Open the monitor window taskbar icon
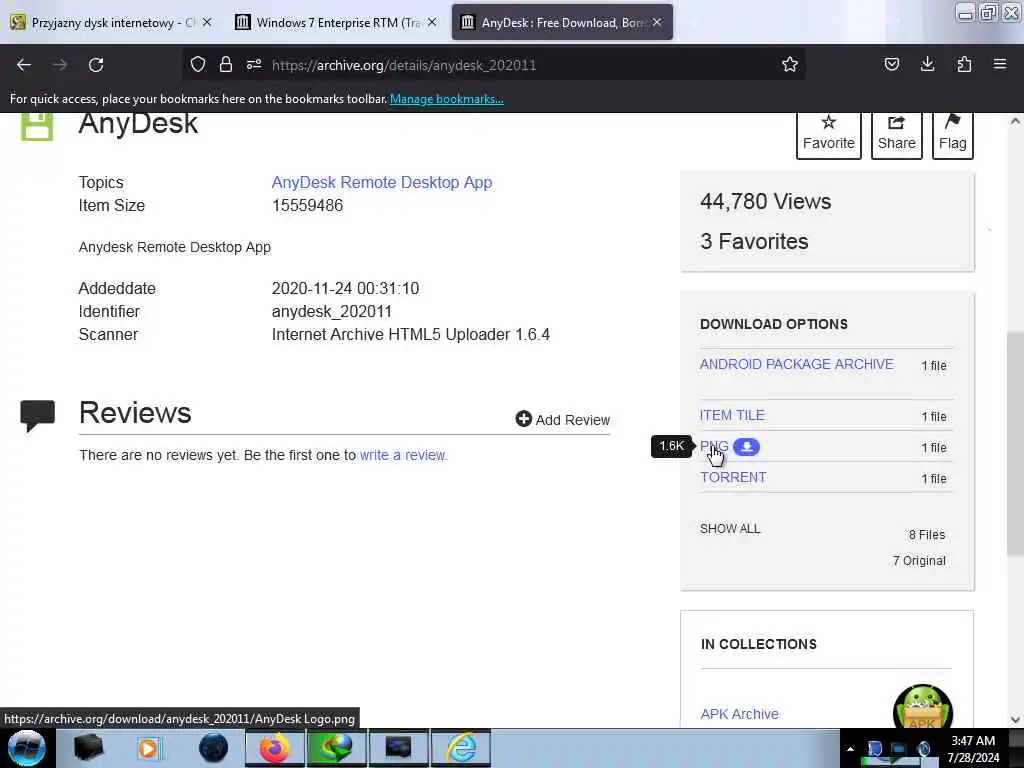Viewport: 1024px width, 768px height. (x=398, y=748)
